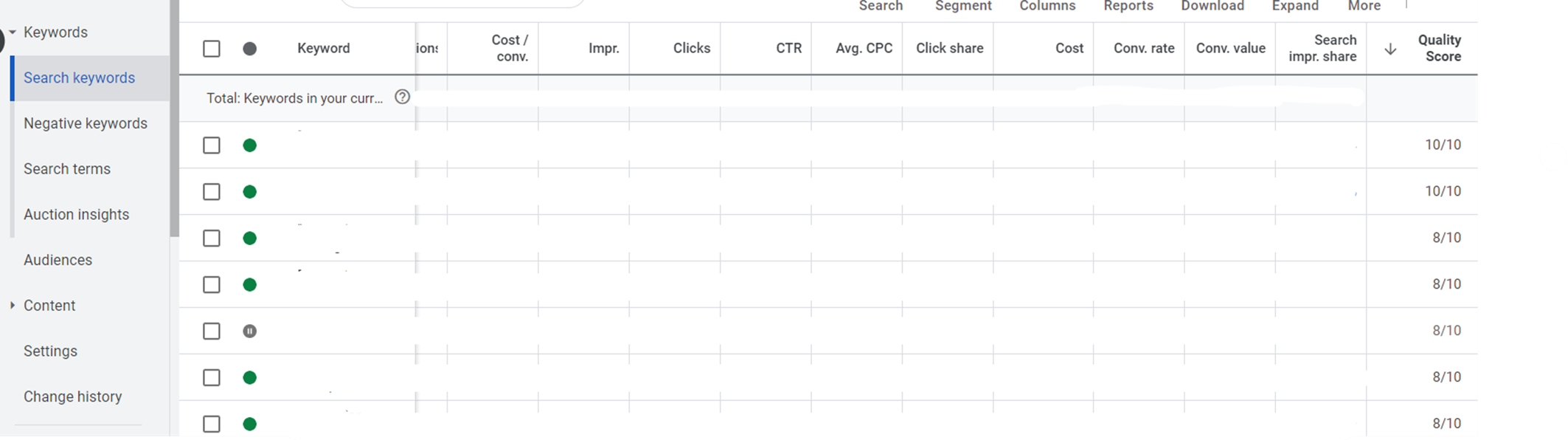This screenshot has width=1568, height=440.
Task: Click green status dot of the last row
Action: 250,424
